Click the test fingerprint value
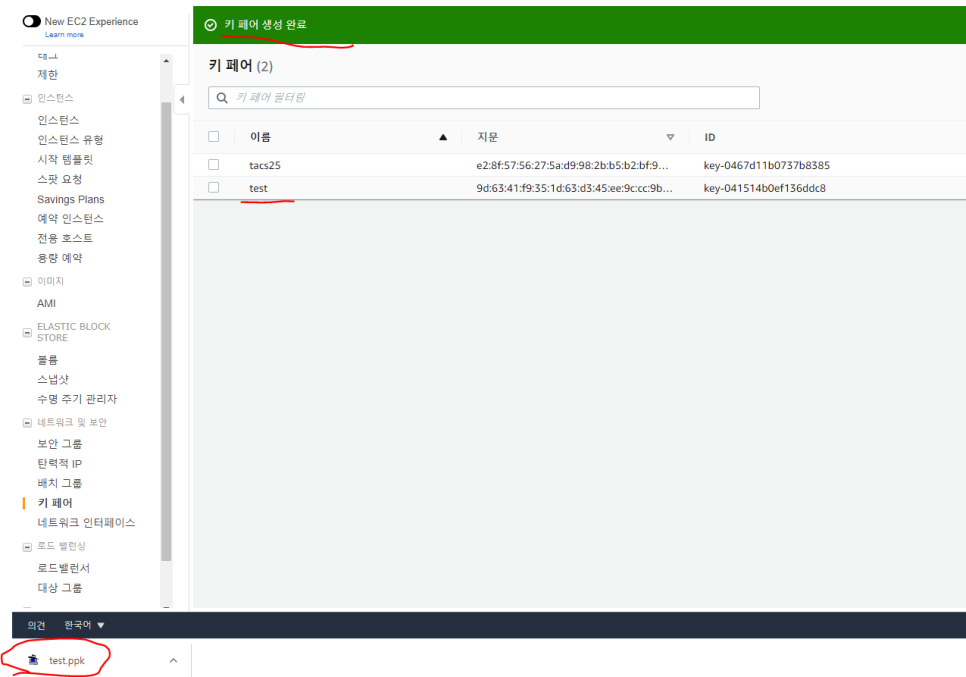The width and height of the screenshot is (966, 677). (574, 188)
